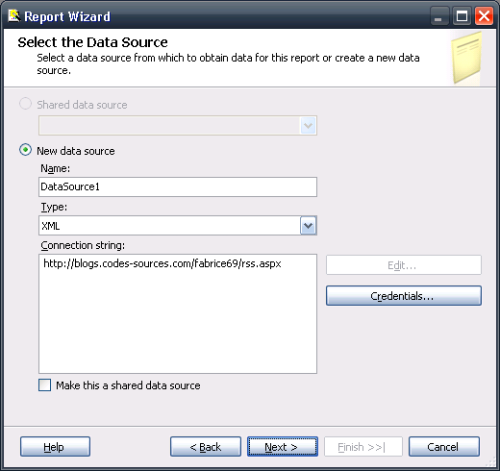Expand the Shared data source dropdown arrow
500x471 pixels.
(x=308, y=126)
